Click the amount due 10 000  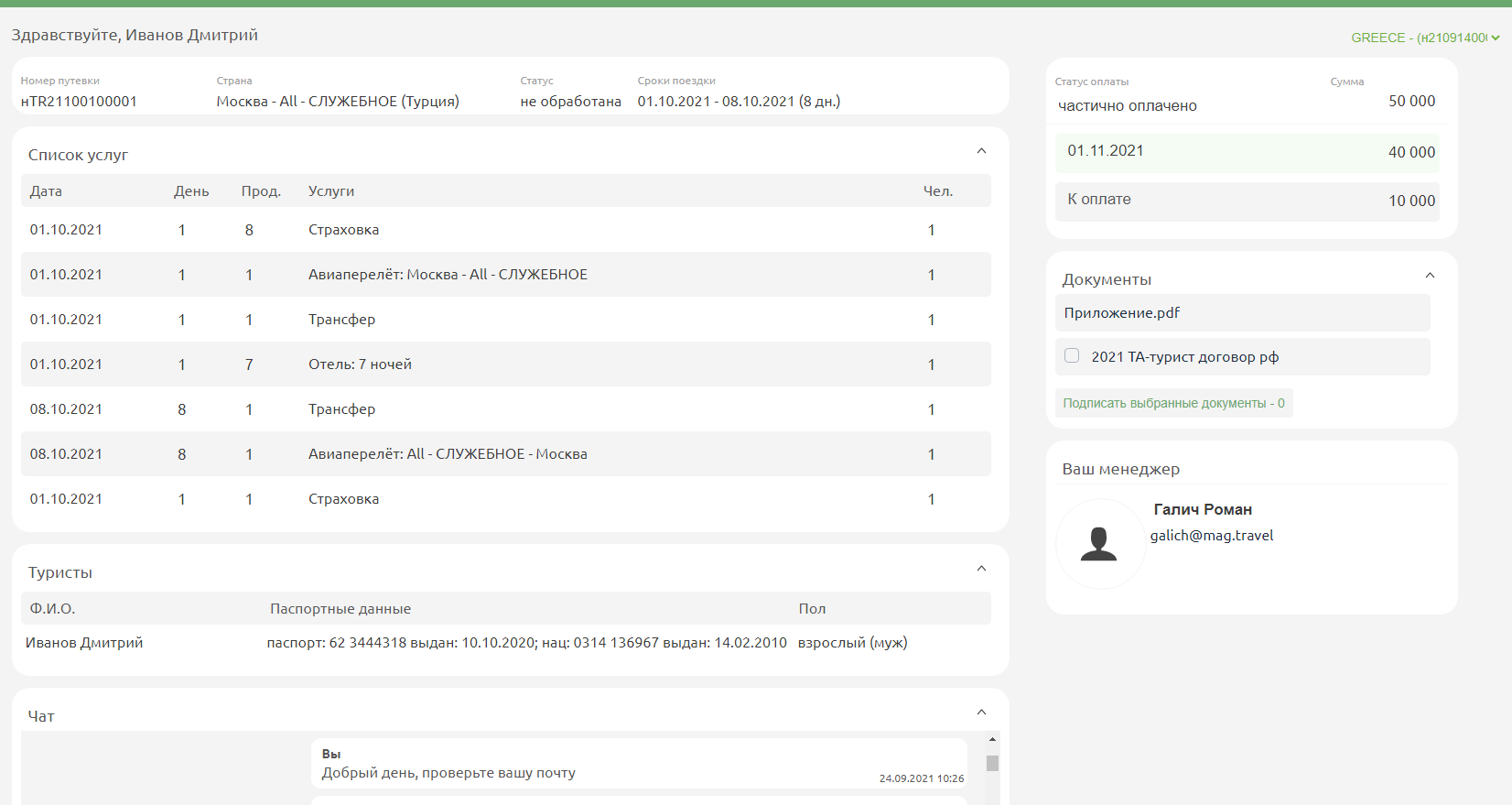[x=1411, y=201]
